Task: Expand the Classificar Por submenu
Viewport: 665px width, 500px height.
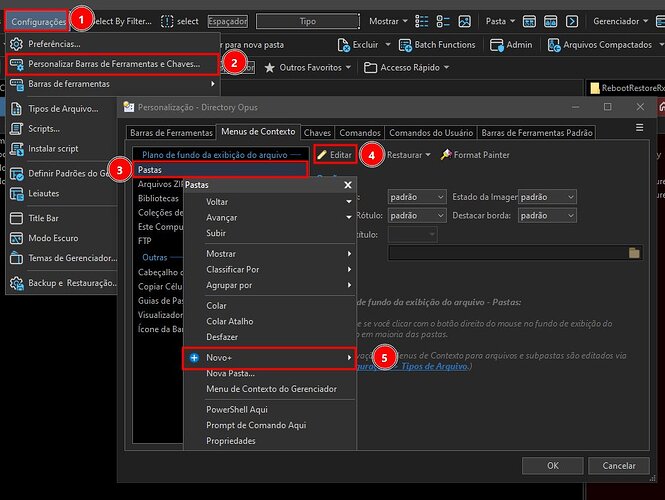Action: 270,269
